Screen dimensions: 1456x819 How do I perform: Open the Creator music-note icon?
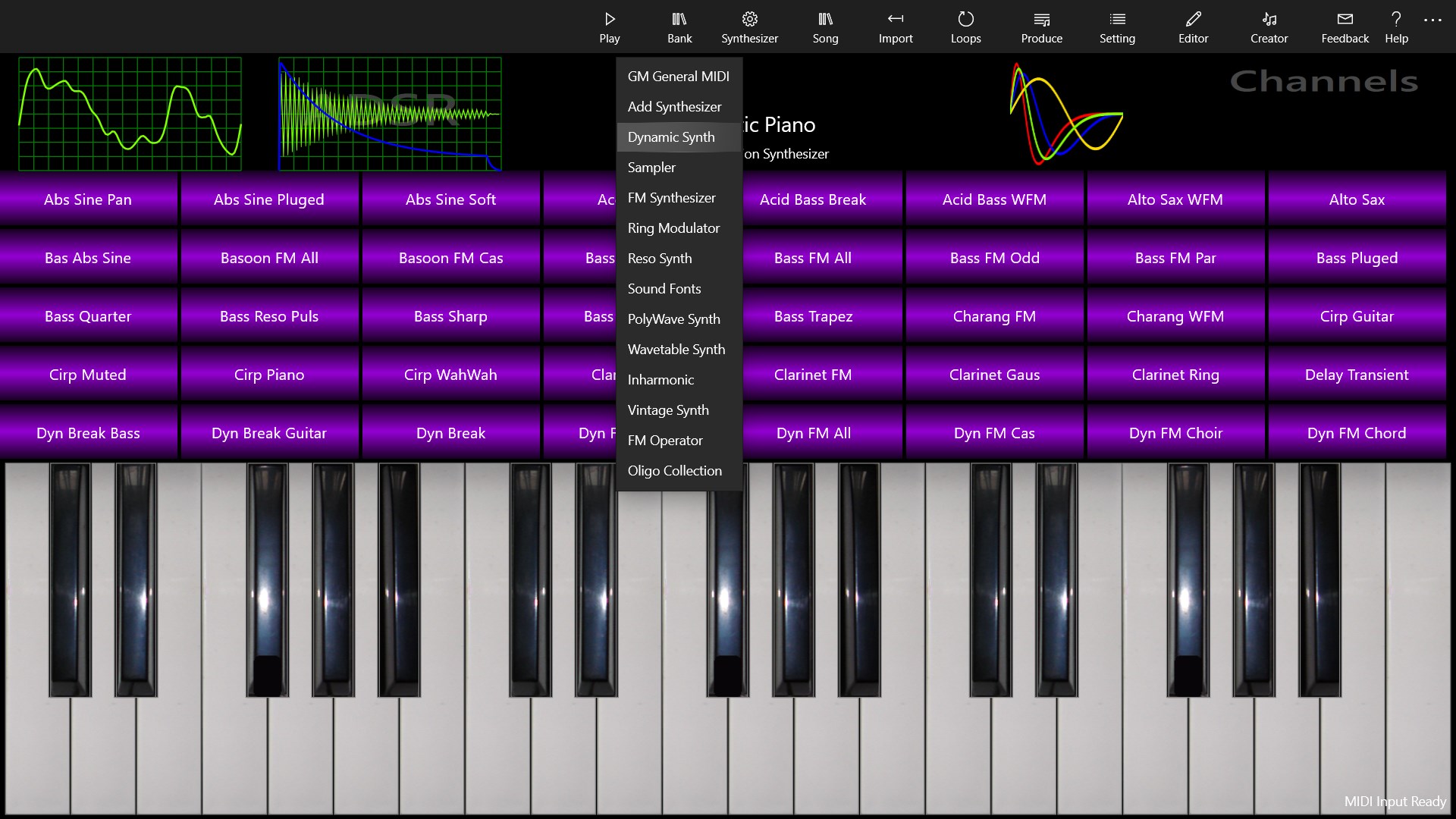tap(1269, 27)
